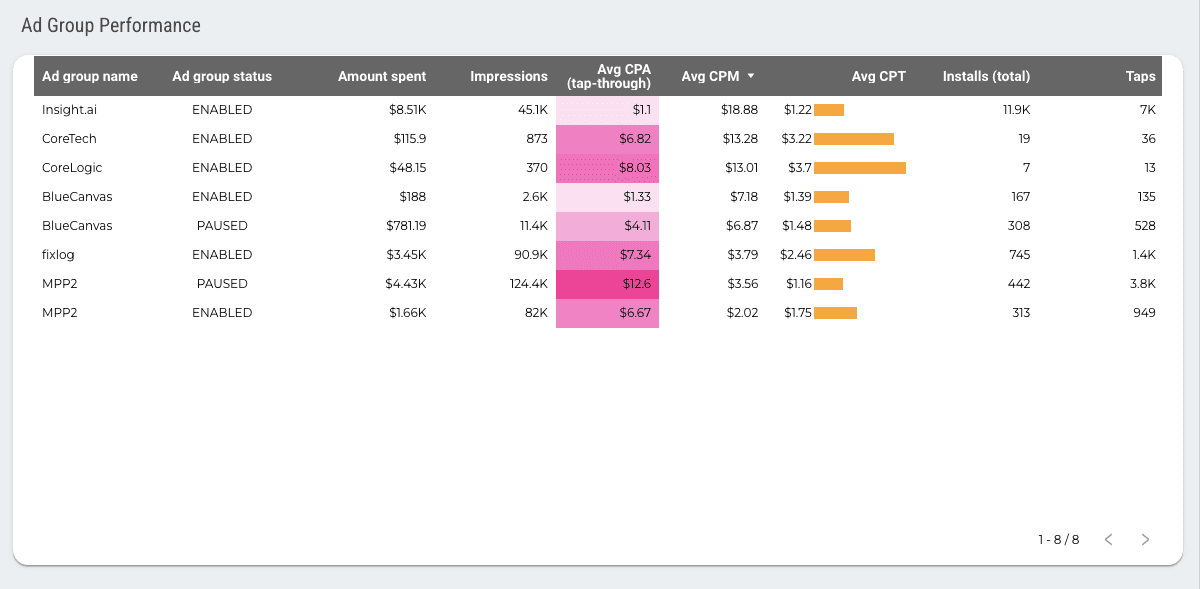
Task: Click the $781.19 amount spent value
Action: pyautogui.click(x=406, y=225)
